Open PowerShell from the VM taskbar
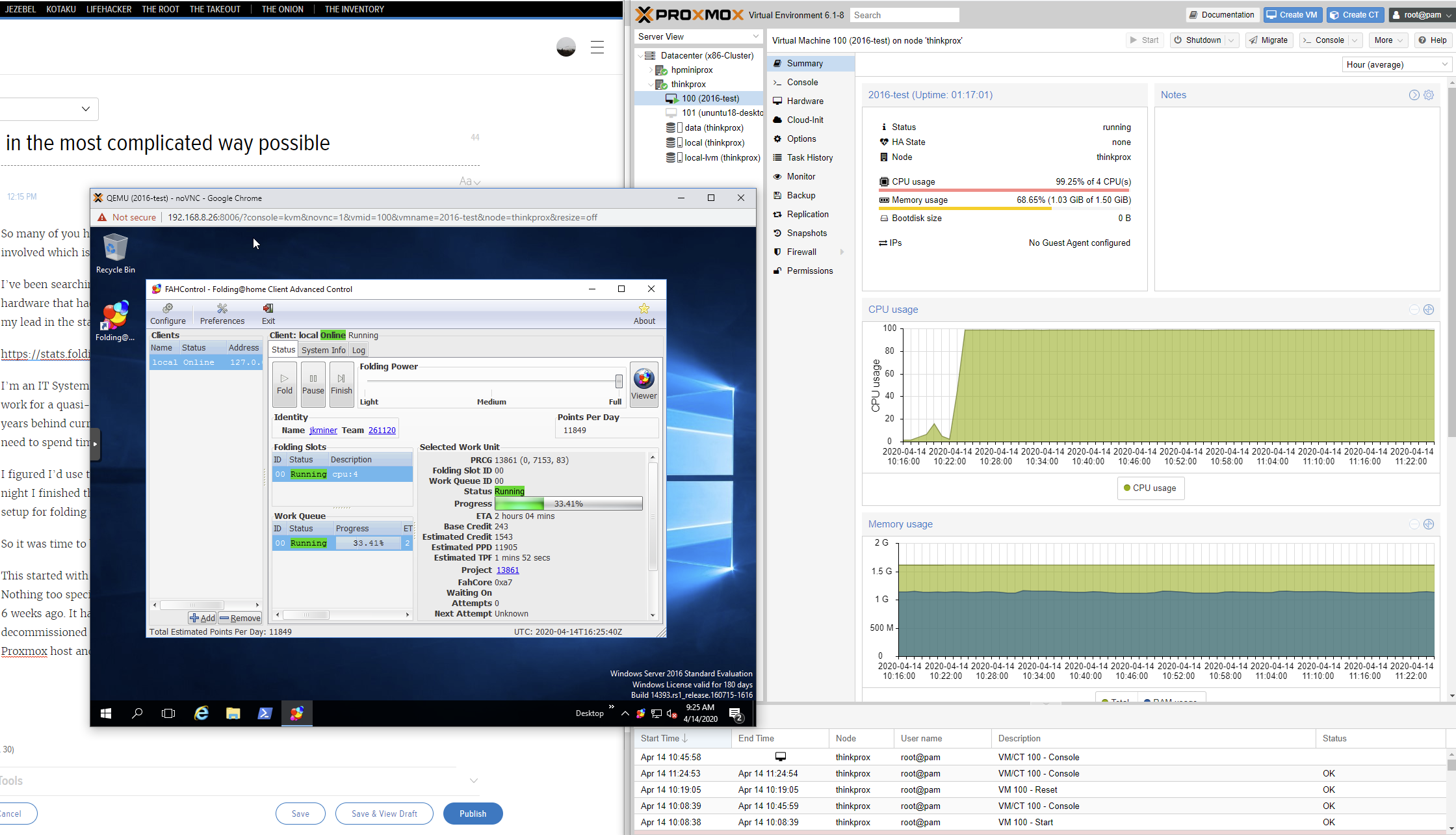Viewport: 1456px width, 835px height. (265, 713)
